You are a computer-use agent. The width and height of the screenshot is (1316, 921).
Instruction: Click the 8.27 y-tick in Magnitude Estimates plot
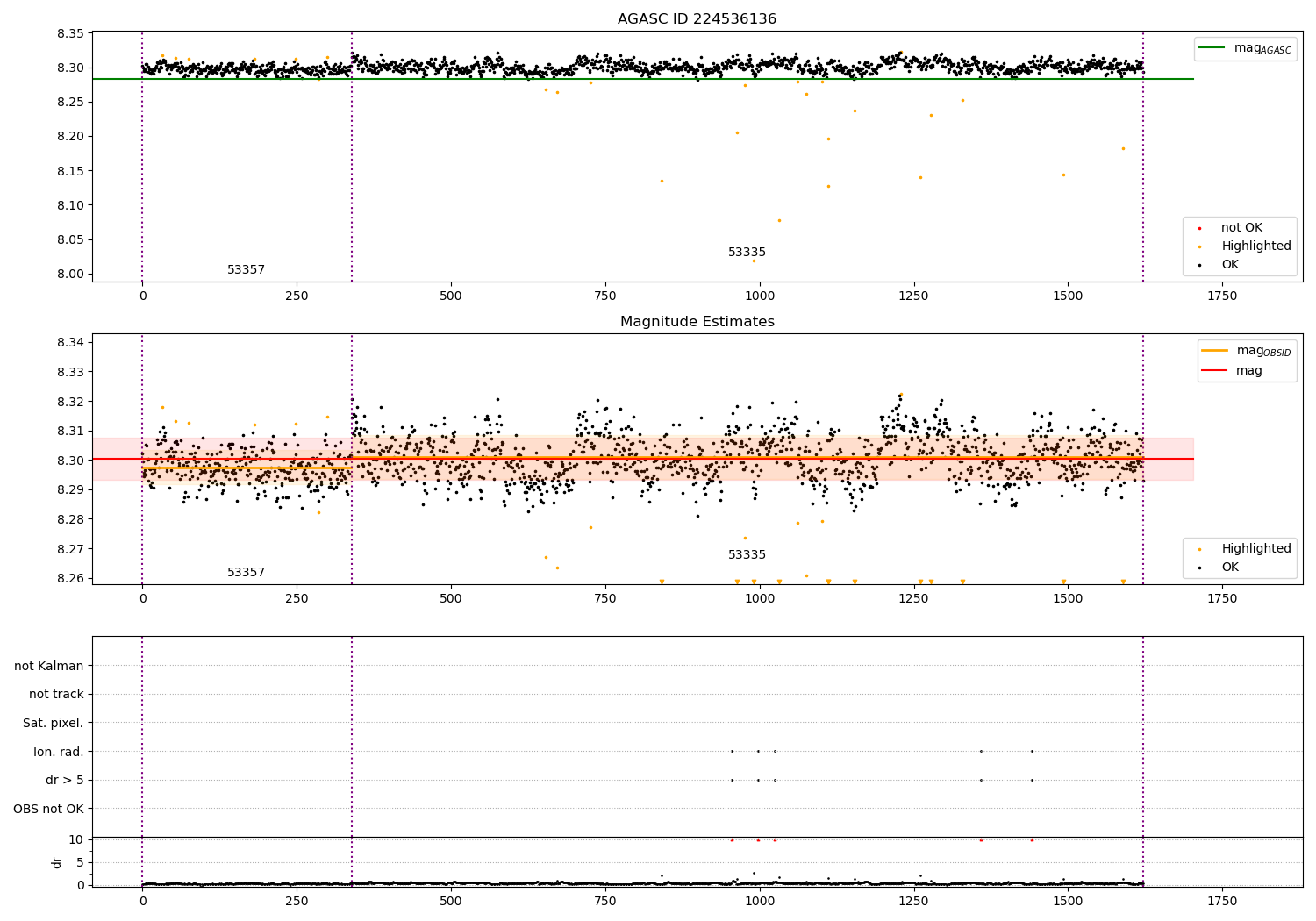(70, 550)
